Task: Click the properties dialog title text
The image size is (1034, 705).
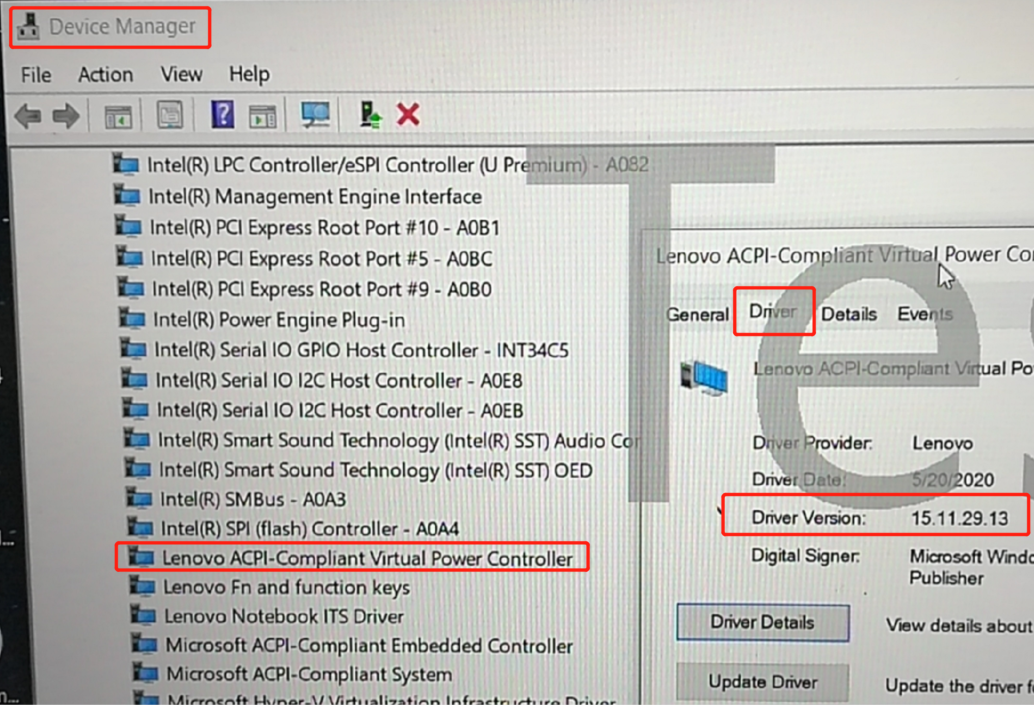Action: click(x=845, y=255)
